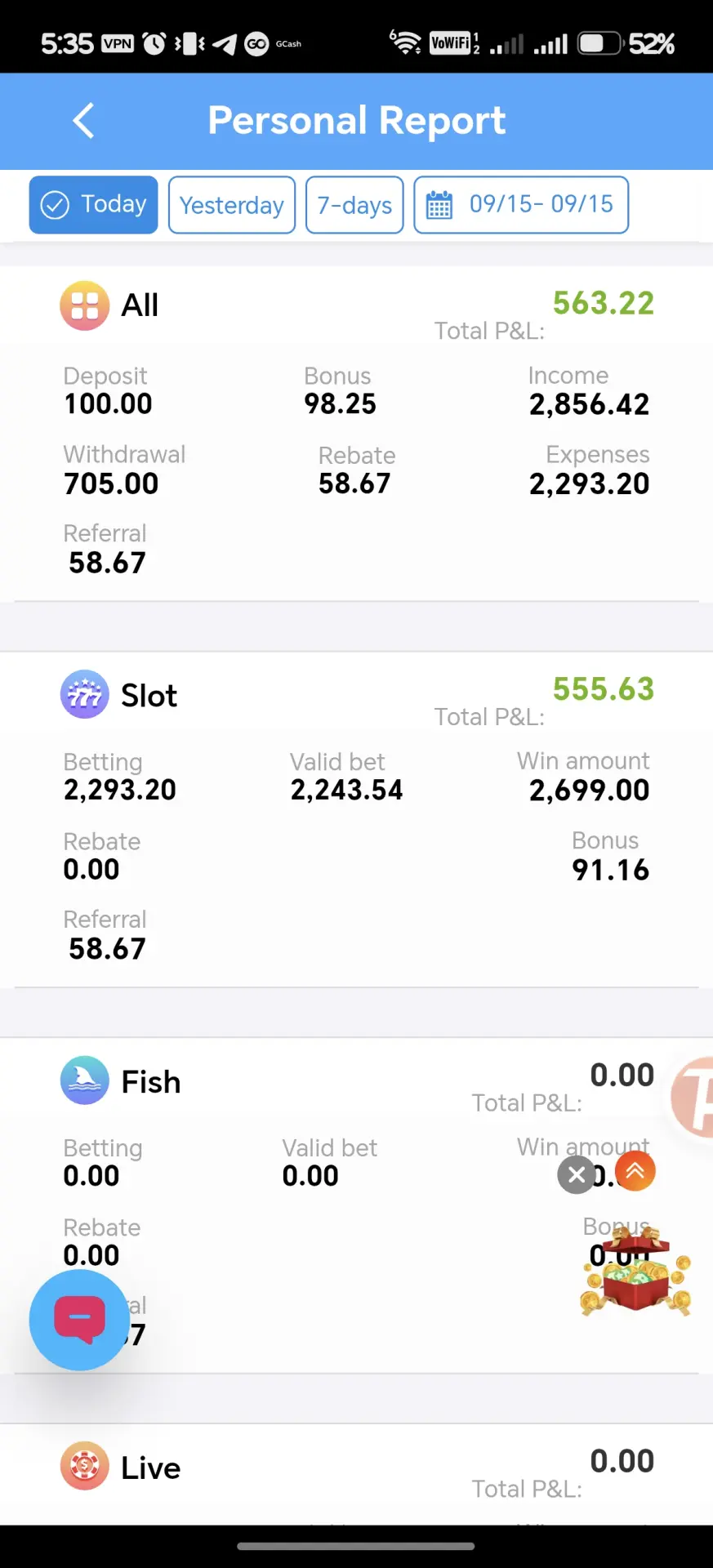Tap the Fish shark fin icon

coord(84,1080)
